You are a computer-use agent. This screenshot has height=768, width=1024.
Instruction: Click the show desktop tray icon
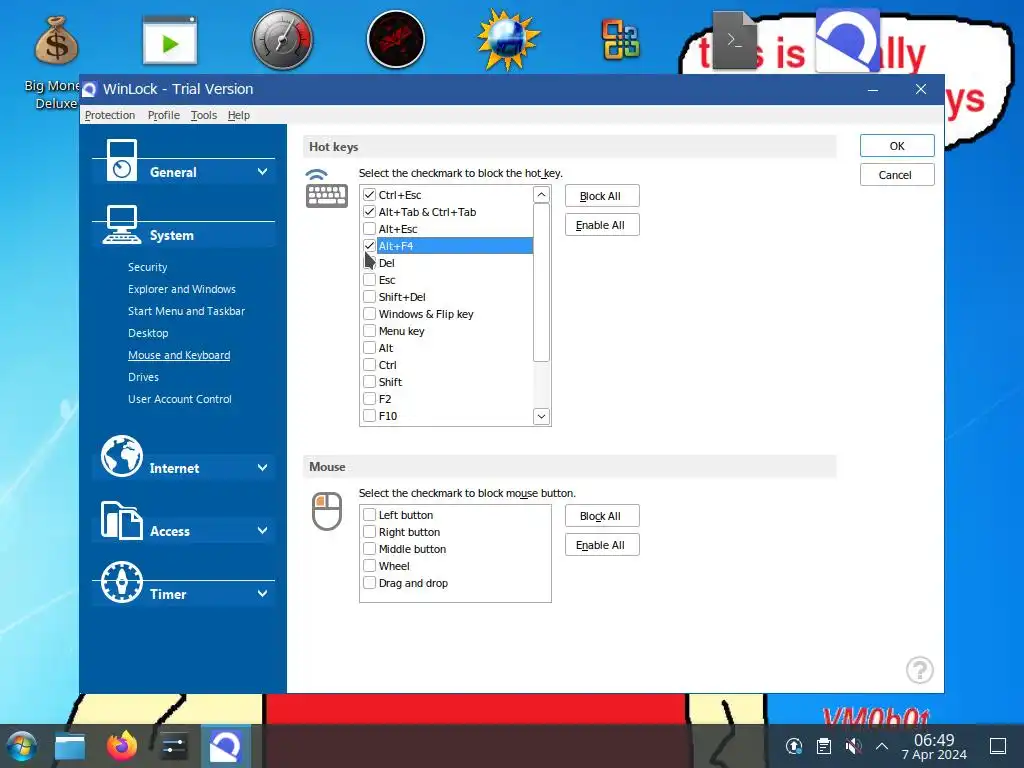998,746
